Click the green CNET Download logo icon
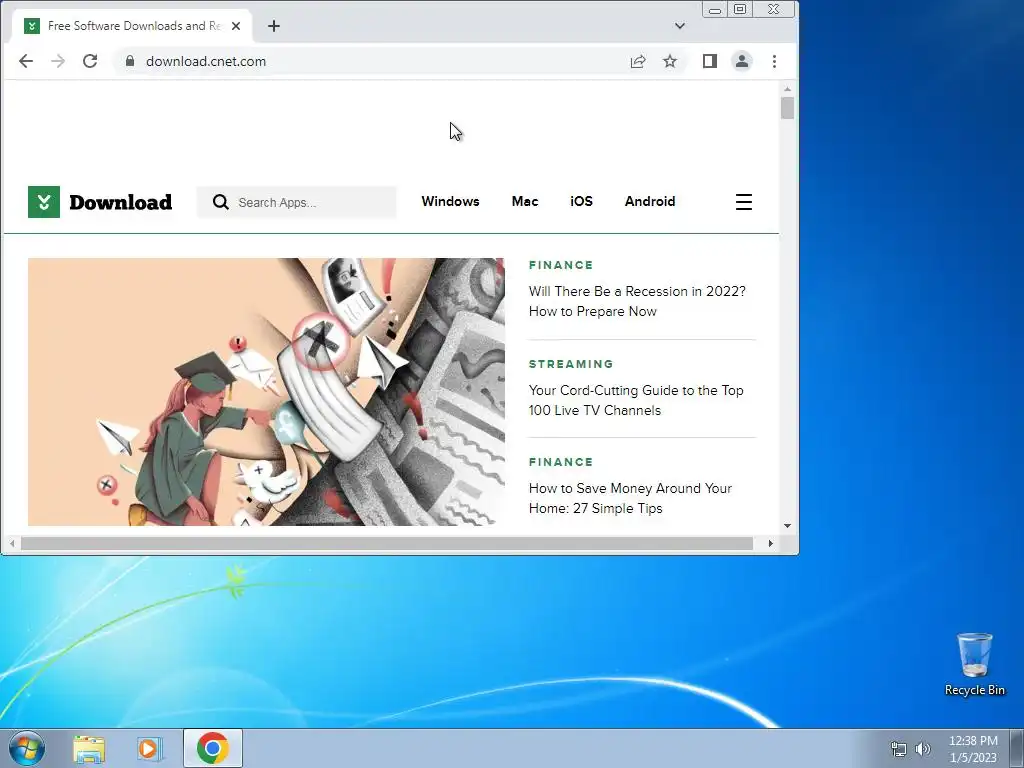 (x=44, y=202)
